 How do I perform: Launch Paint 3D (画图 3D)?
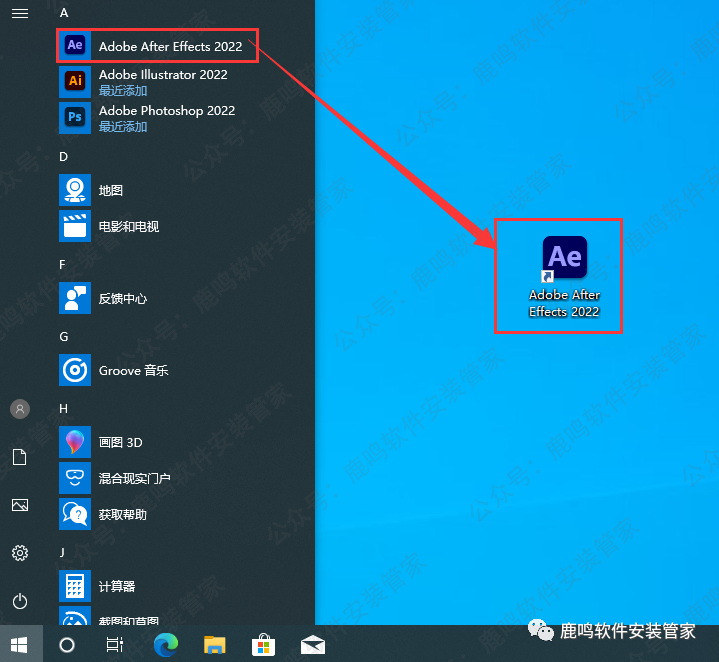point(120,442)
